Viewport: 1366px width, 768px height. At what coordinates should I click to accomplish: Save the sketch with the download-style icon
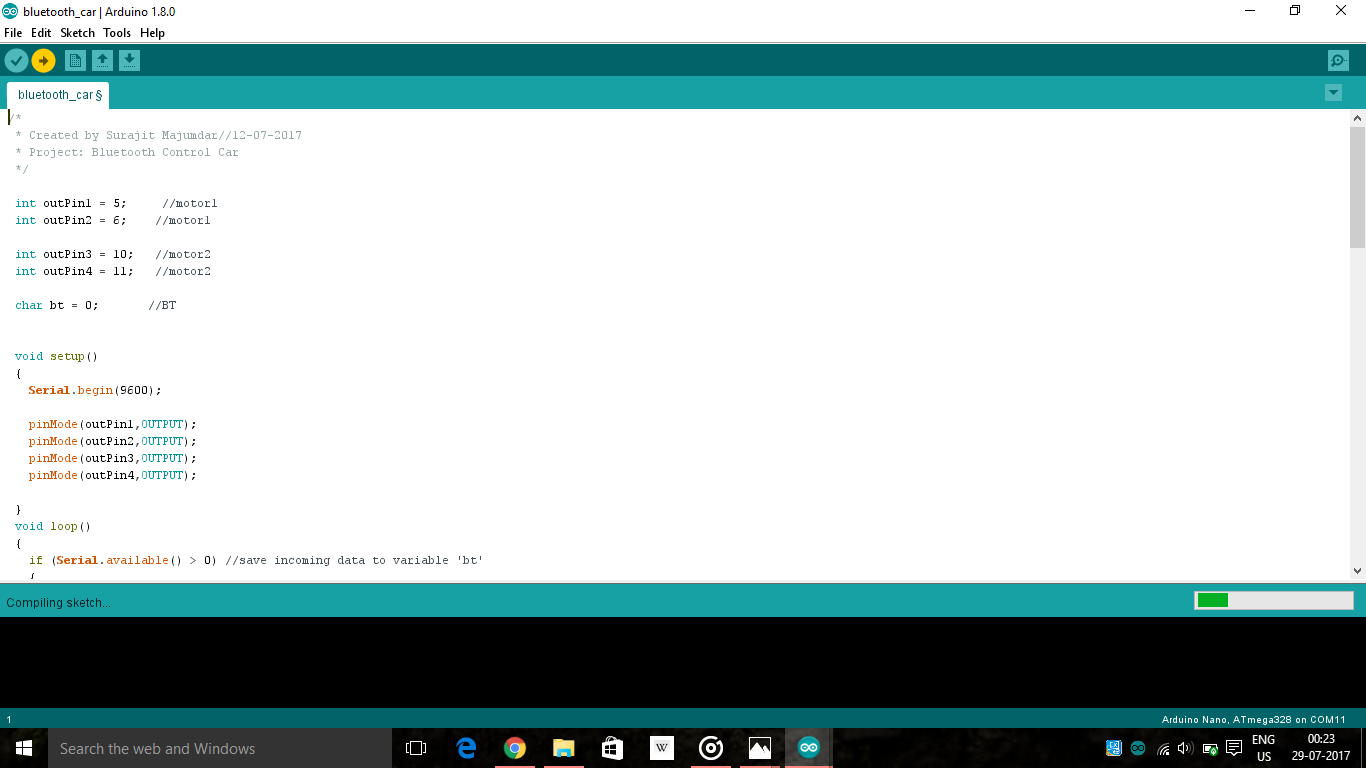[130, 60]
